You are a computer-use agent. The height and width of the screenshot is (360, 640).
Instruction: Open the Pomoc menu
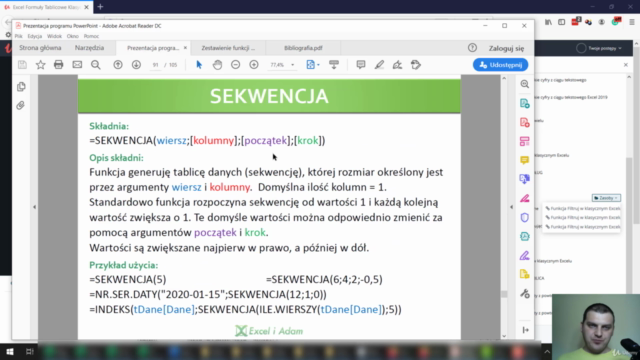(x=91, y=36)
